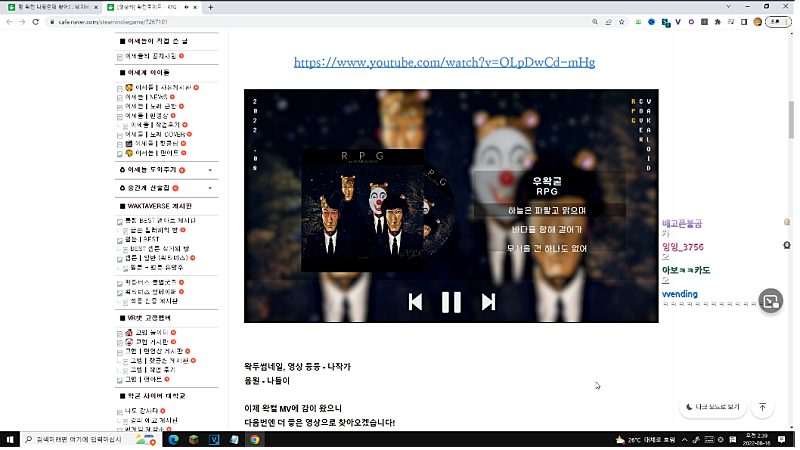Open the Extensions puzzle piece menu
Image resolution: width=800 pixels, height=450 pixels.
tap(718, 22)
